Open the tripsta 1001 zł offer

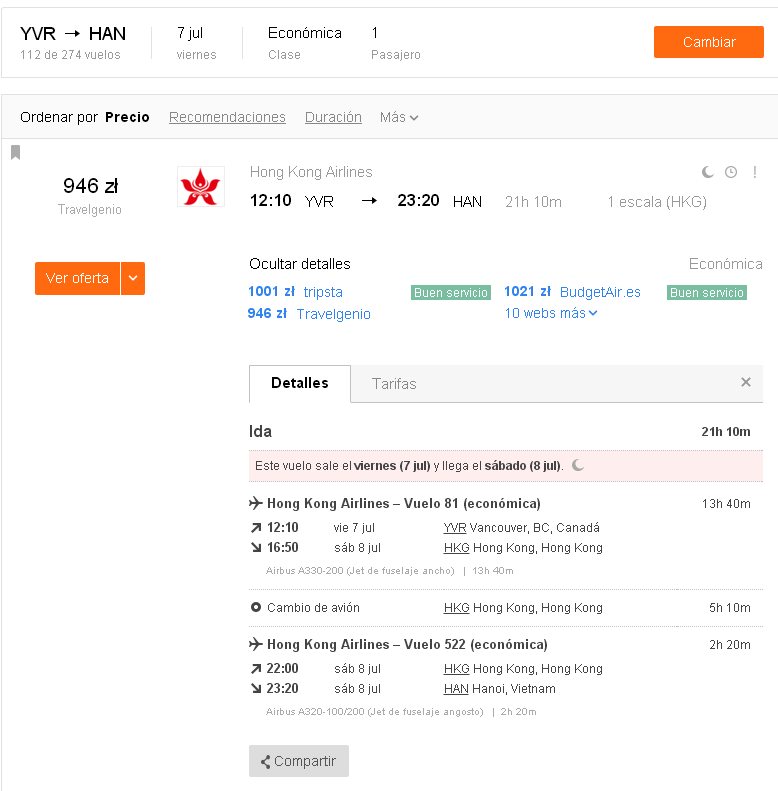click(295, 292)
